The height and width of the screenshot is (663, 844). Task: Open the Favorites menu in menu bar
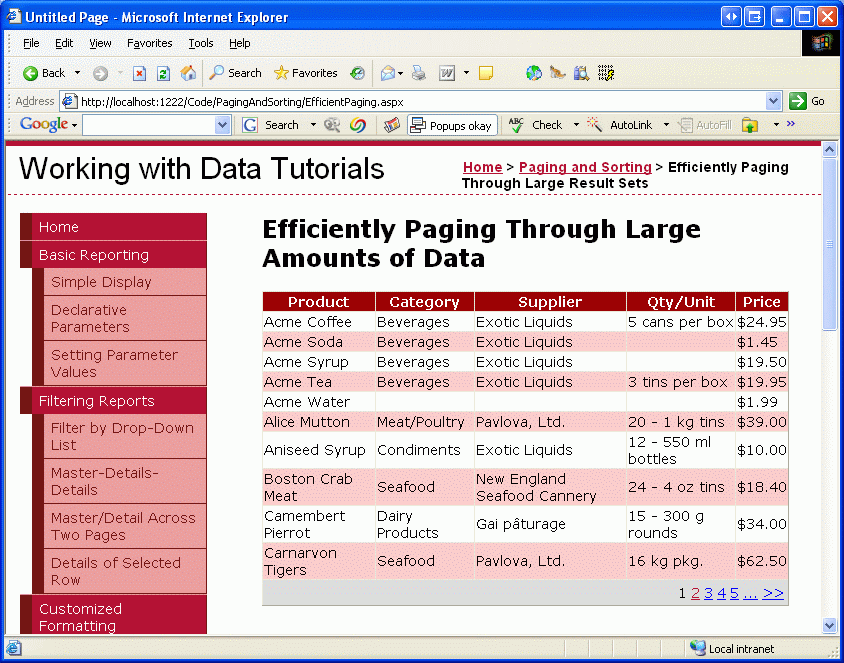pyautogui.click(x=149, y=43)
